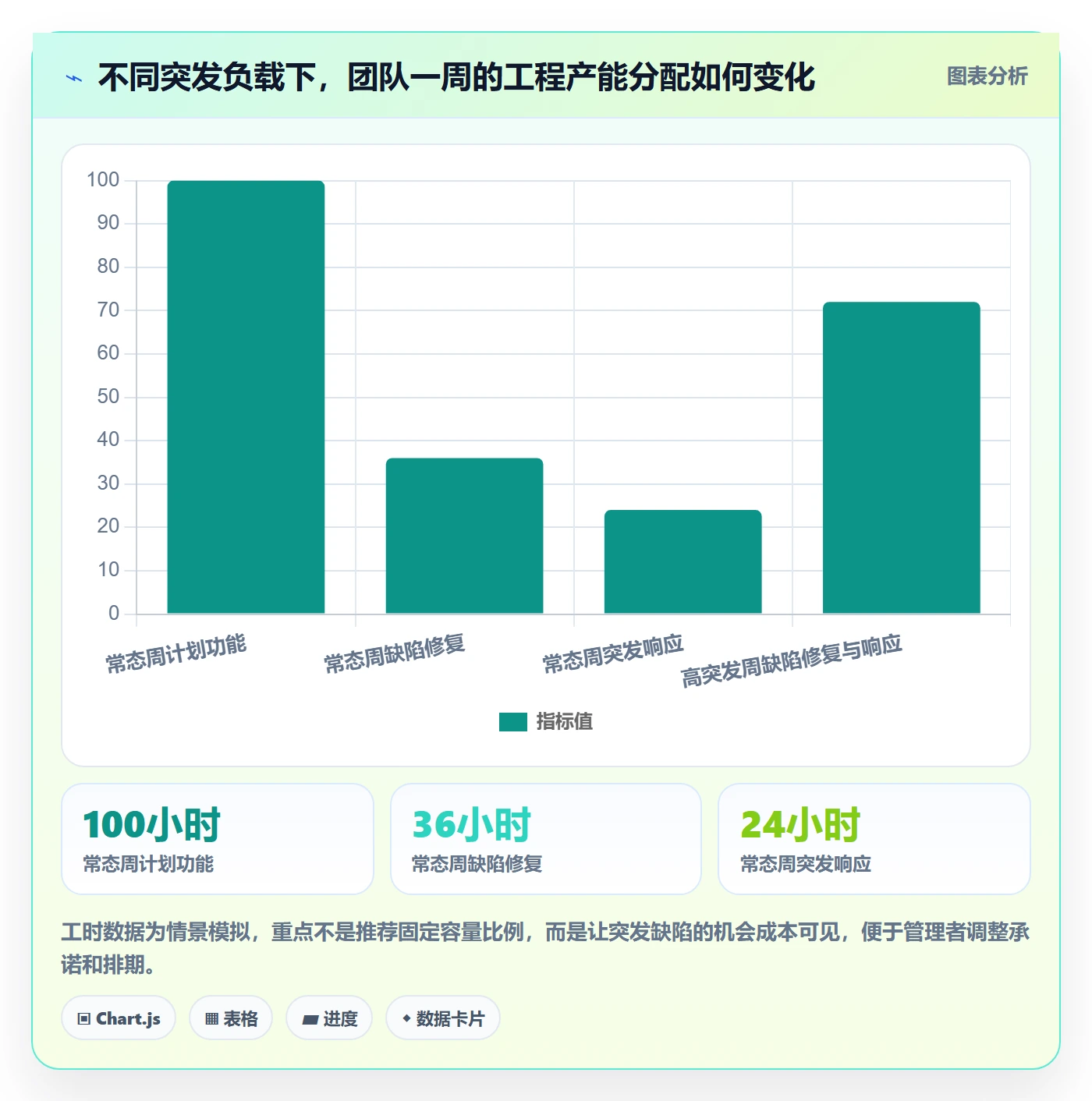The height and width of the screenshot is (1101, 1092).
Task: Click the grid icon in the 表格 chip
Action: 211,1019
